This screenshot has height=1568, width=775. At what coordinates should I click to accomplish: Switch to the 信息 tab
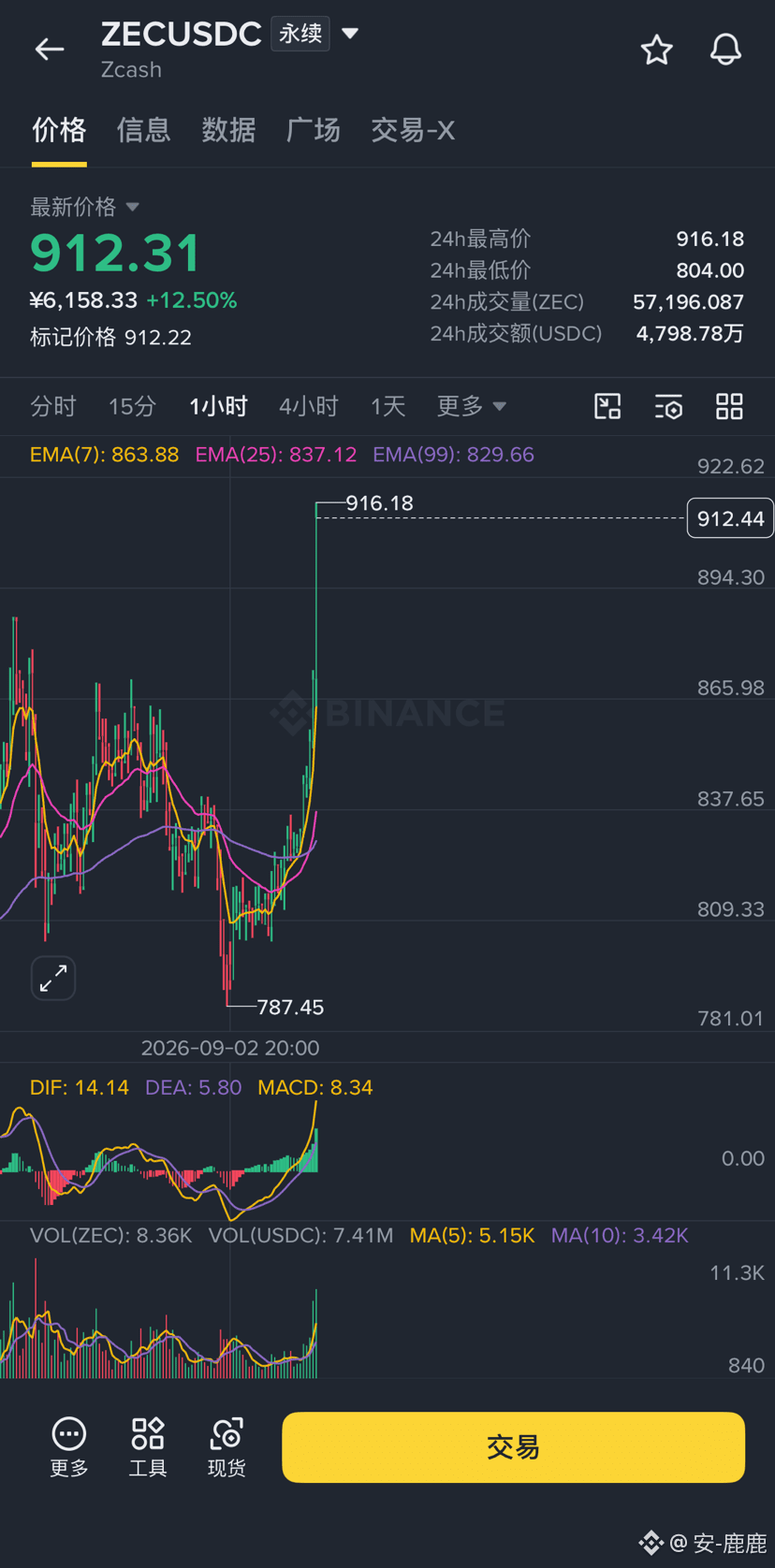[x=143, y=130]
